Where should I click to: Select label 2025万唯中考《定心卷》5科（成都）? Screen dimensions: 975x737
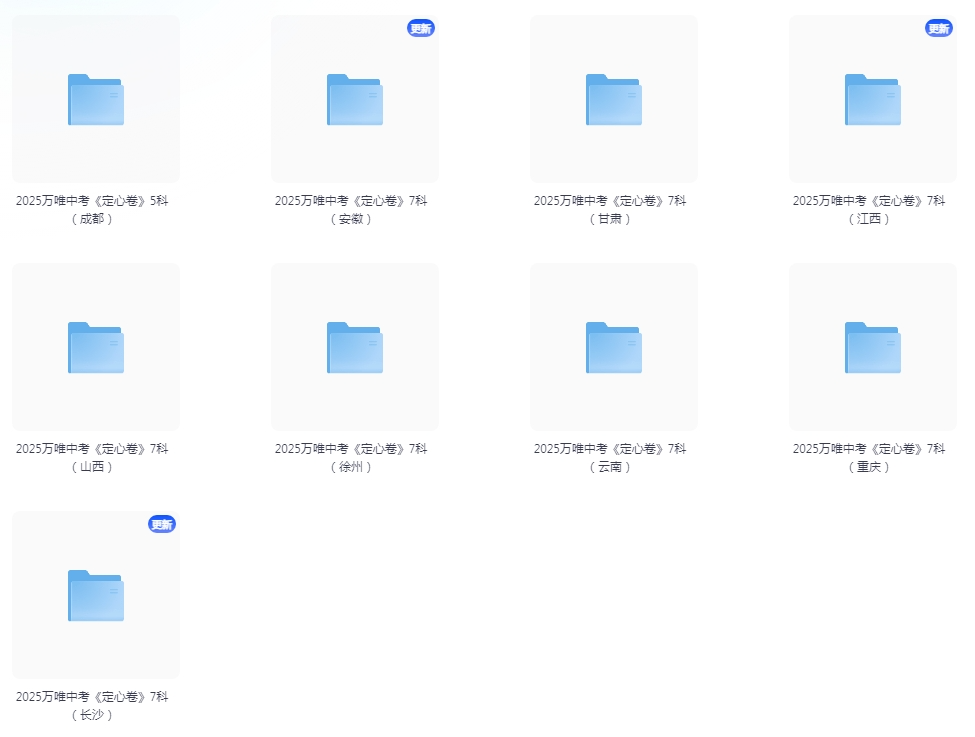click(92, 210)
